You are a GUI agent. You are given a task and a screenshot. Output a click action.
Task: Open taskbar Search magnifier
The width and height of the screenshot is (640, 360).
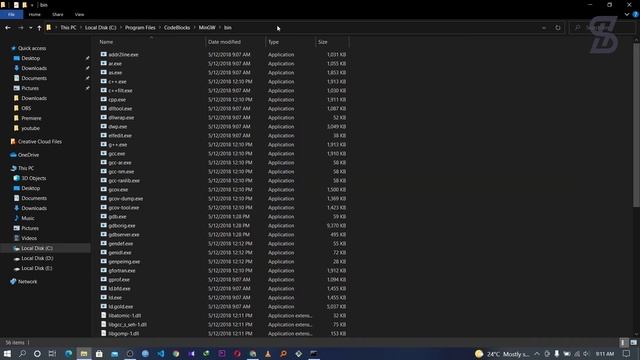click(22, 353)
